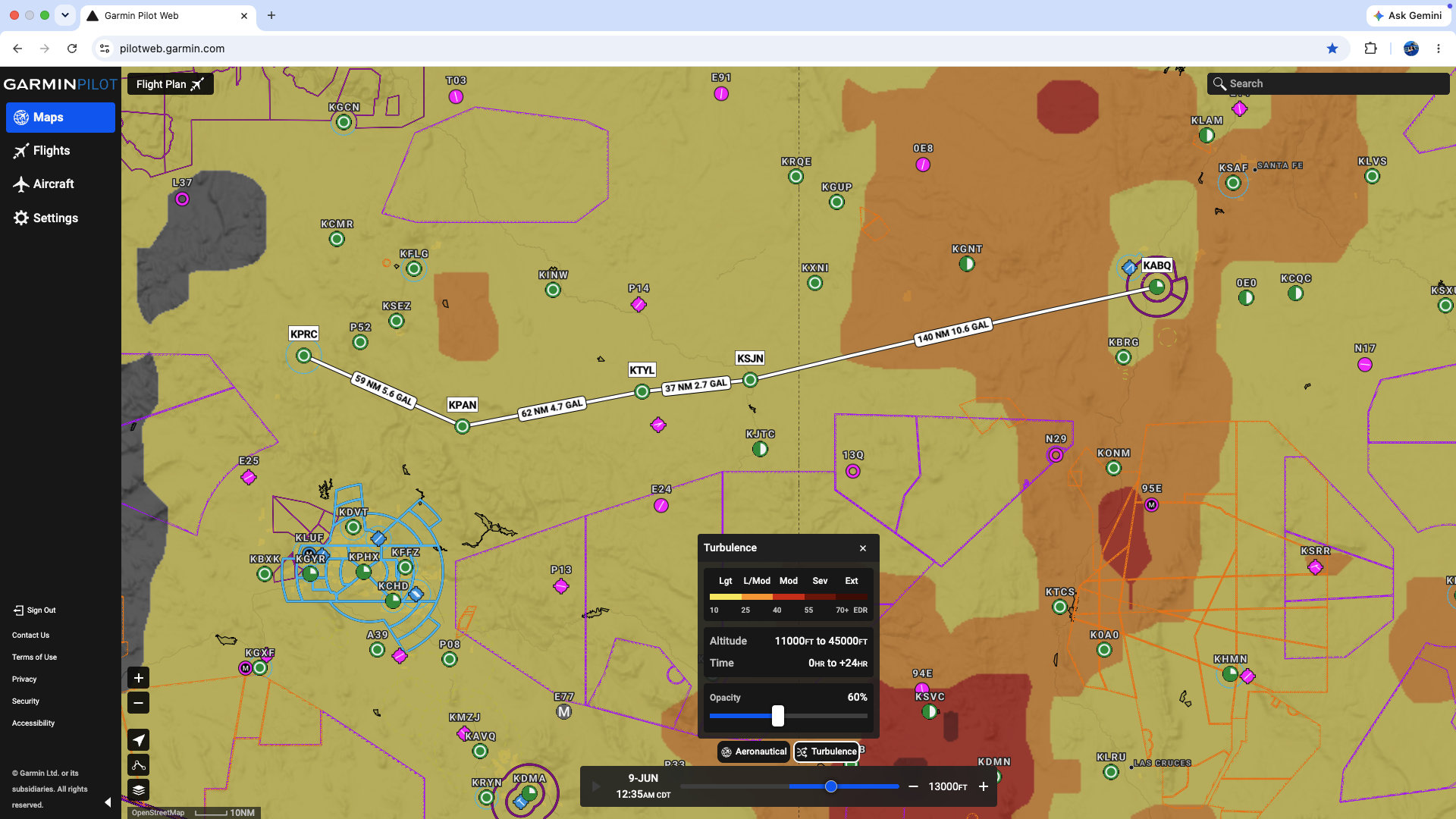
Task: Select the 13Q airport marker
Action: (x=853, y=471)
